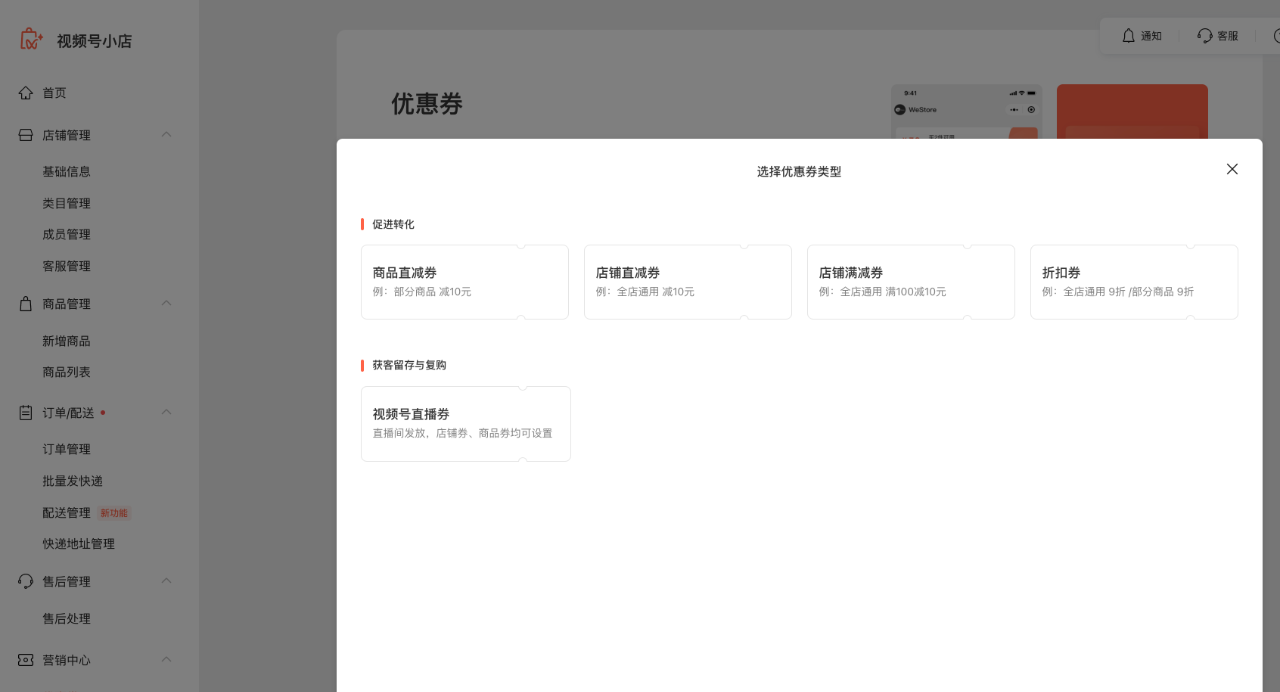This screenshot has width=1280, height=692.
Task: Click the 促进转化 section heading
Action: (393, 224)
